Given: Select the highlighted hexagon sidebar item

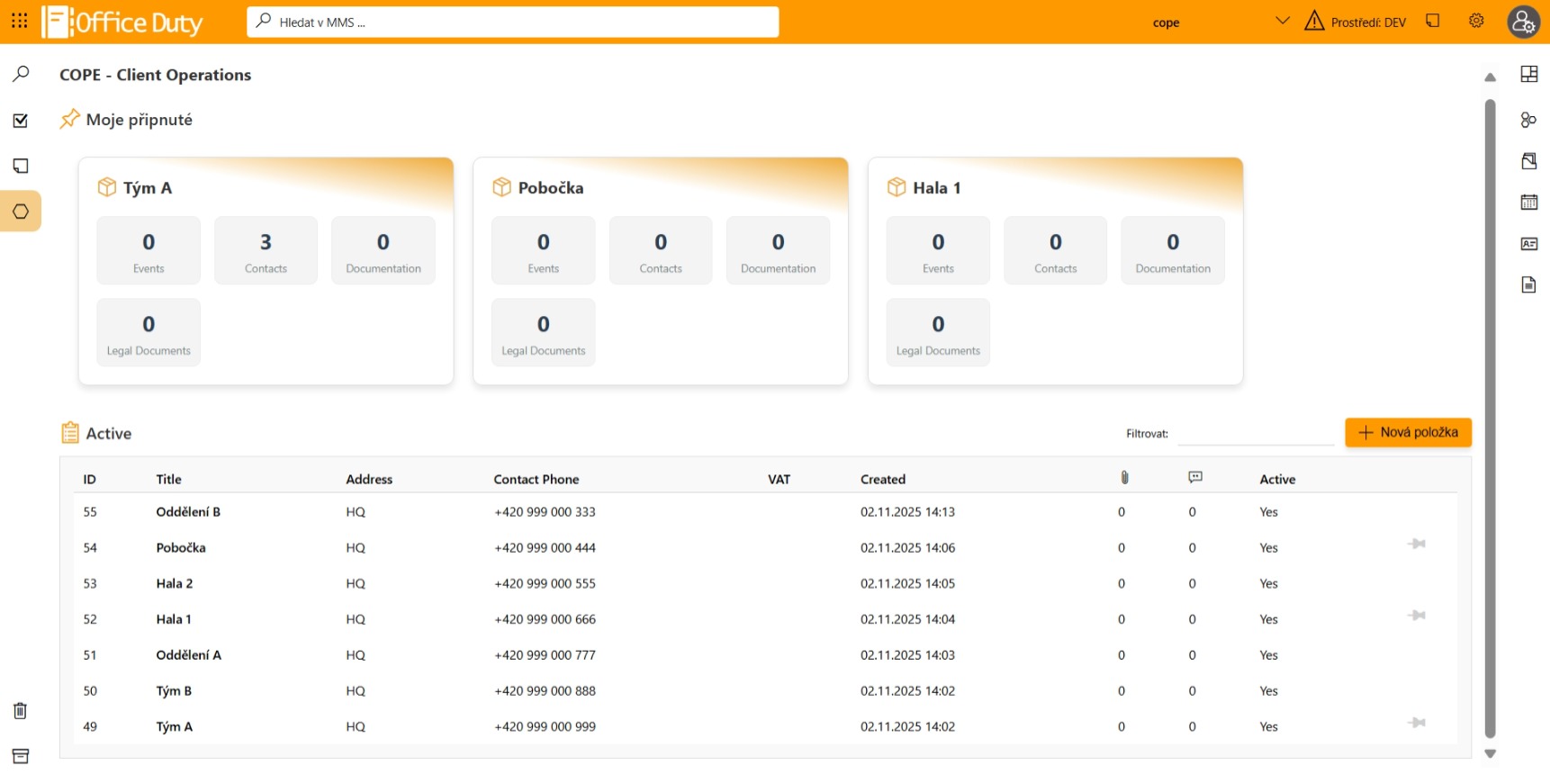Looking at the screenshot, I should 21,212.
